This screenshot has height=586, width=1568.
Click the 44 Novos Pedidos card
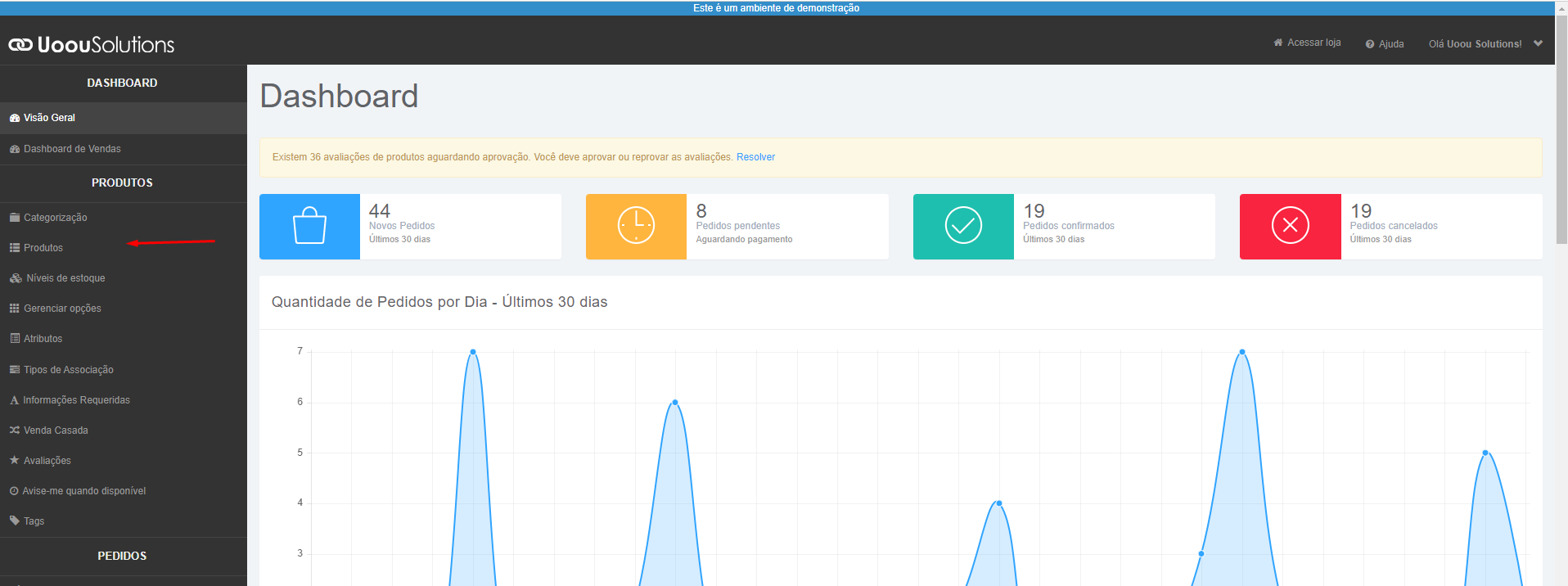point(410,227)
